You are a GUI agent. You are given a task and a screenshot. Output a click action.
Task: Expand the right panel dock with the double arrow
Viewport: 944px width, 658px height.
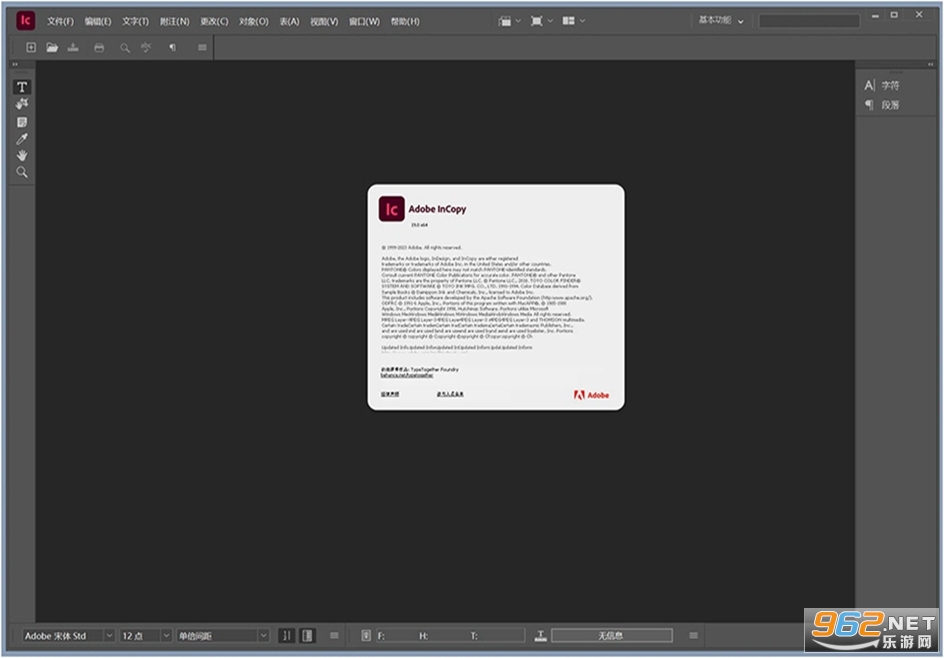pos(930,64)
